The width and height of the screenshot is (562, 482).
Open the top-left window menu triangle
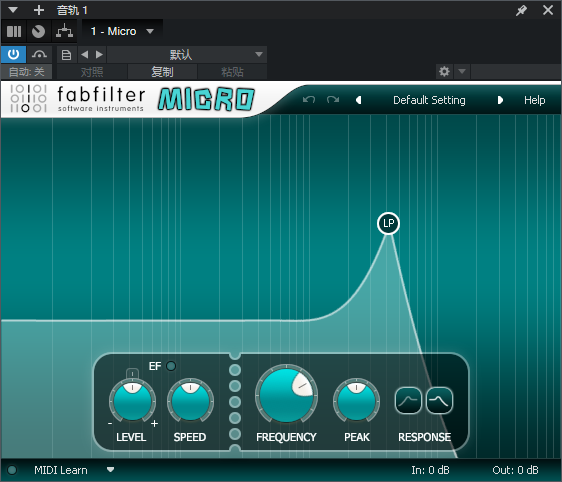(x=13, y=10)
